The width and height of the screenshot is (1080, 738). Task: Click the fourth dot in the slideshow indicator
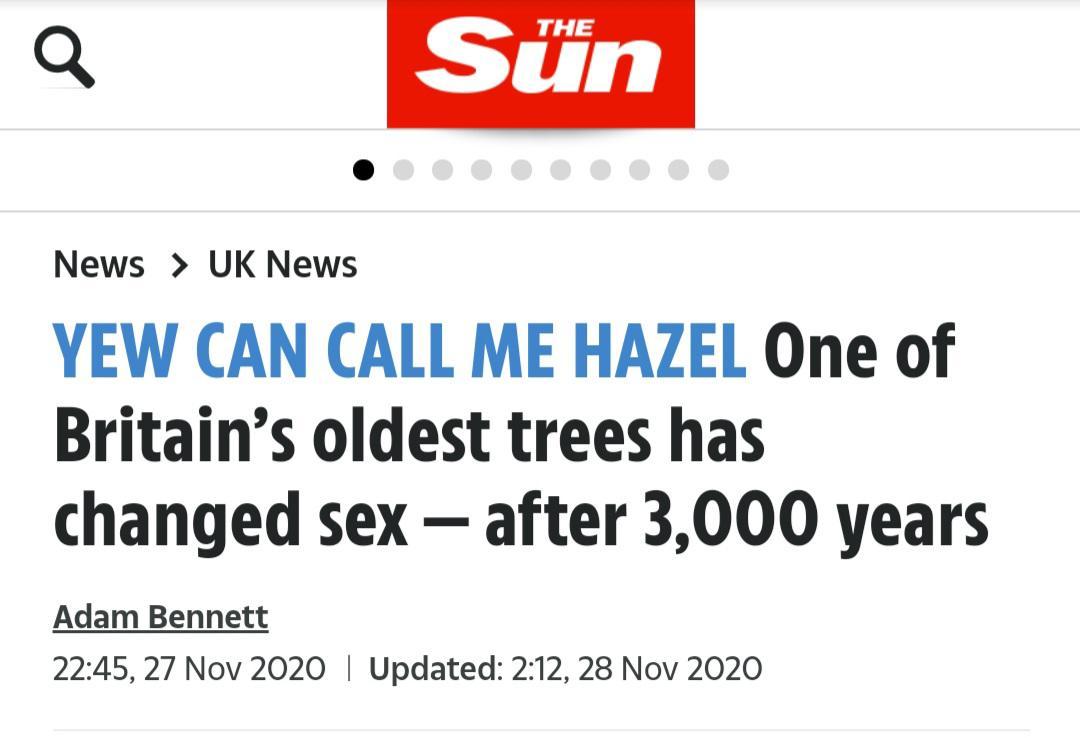pyautogui.click(x=482, y=171)
